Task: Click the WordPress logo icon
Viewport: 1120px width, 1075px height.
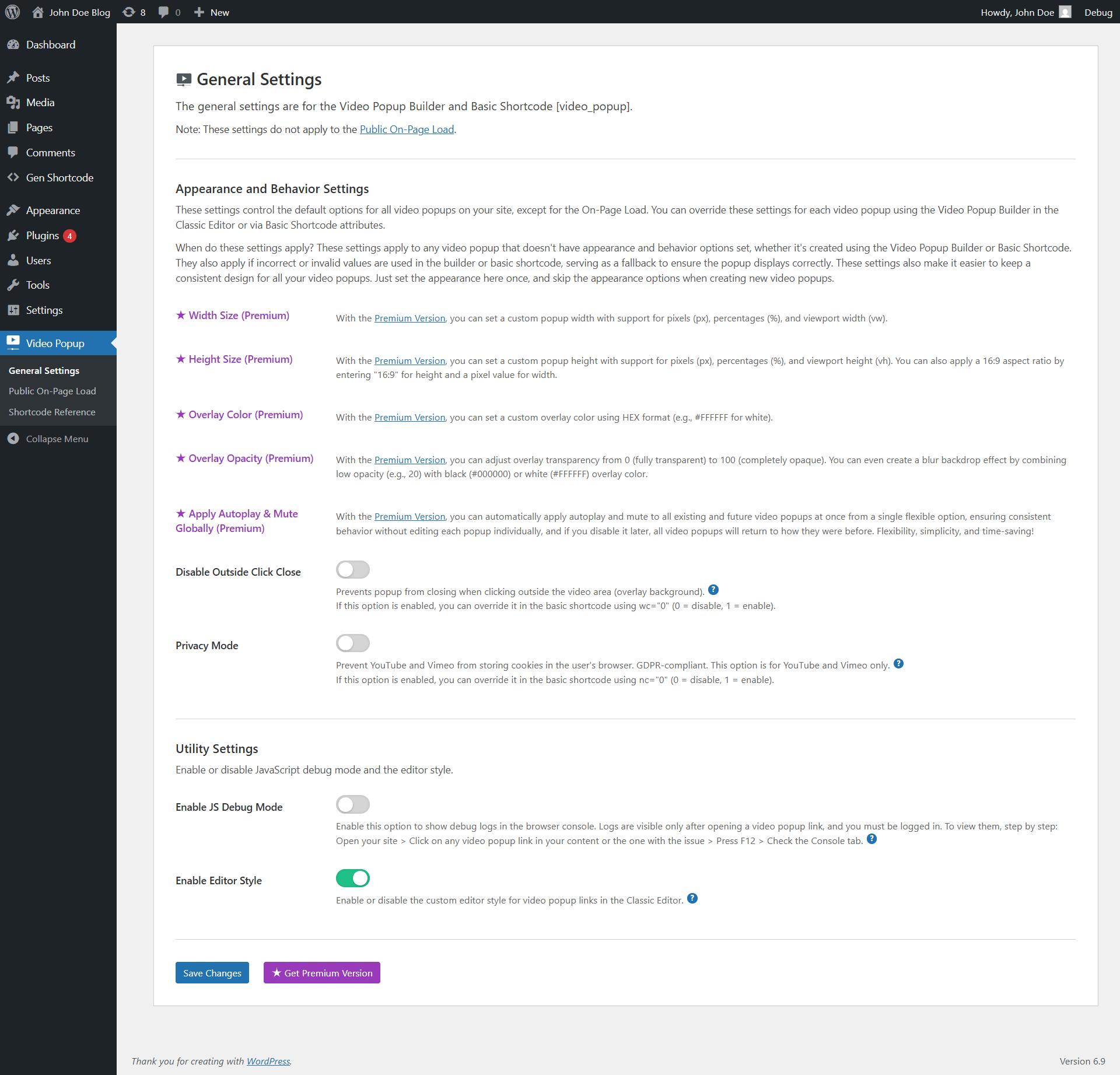Action: 12,12
